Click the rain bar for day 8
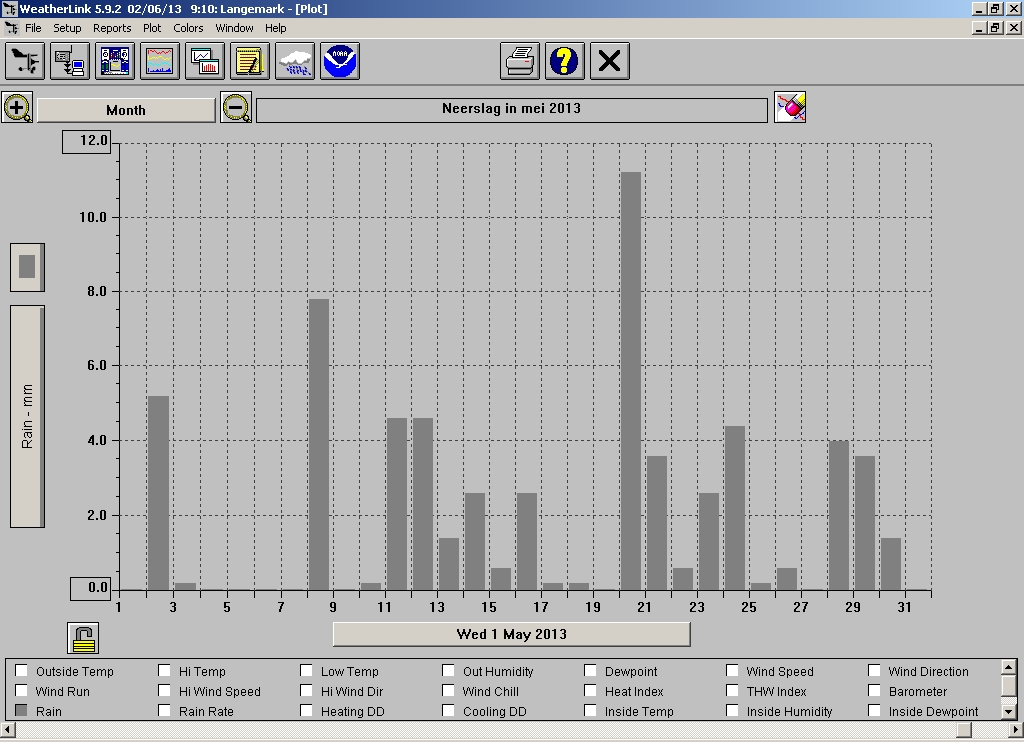Image resolution: width=1024 pixels, height=742 pixels. point(319,444)
